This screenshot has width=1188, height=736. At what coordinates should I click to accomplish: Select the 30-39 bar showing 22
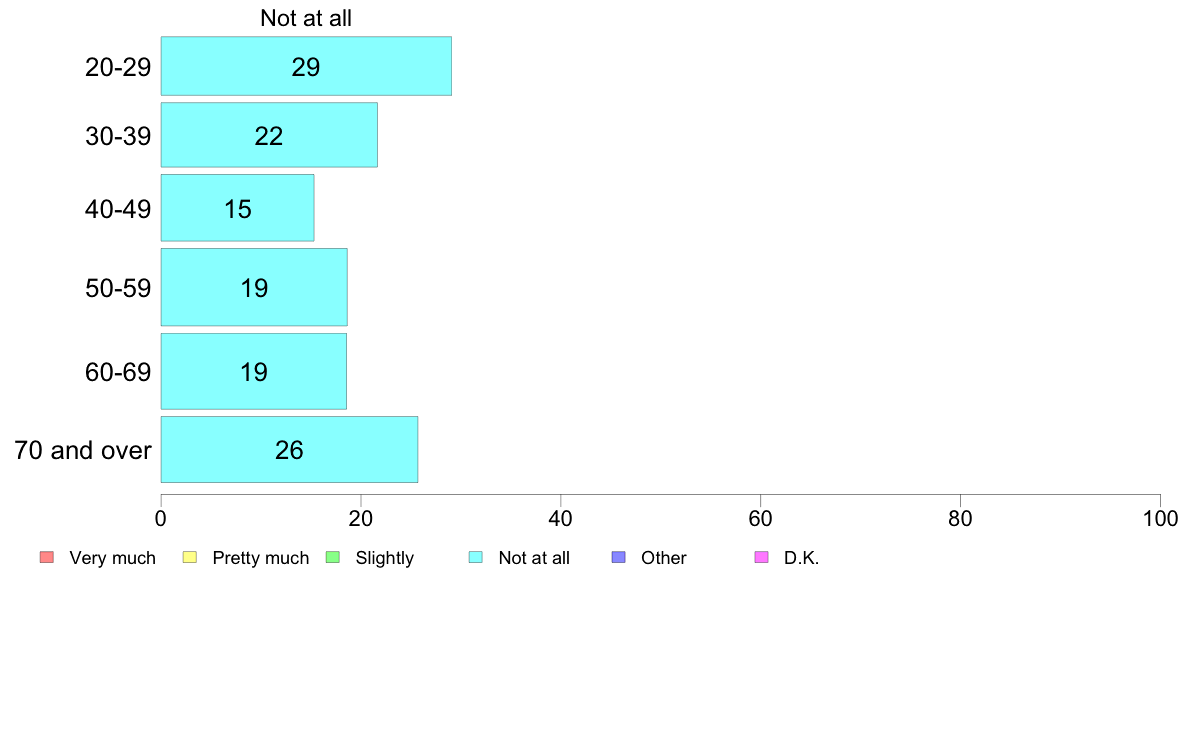pos(269,135)
